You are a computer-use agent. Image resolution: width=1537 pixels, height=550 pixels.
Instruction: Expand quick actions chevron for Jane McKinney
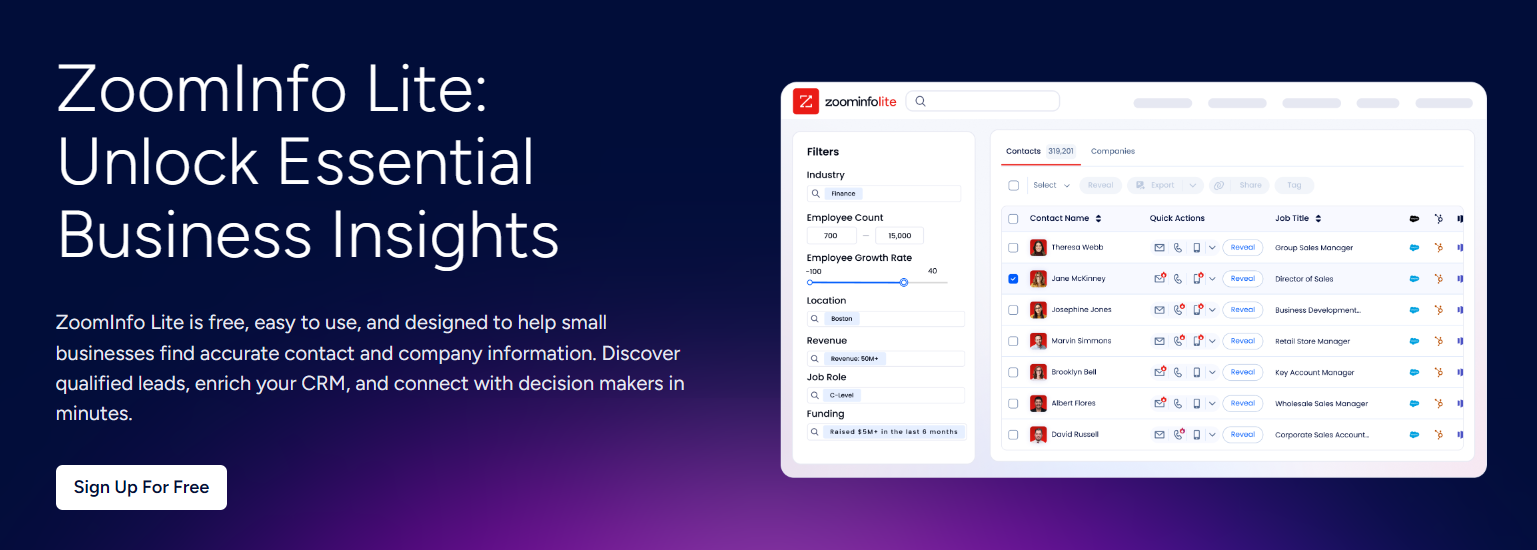(x=1212, y=279)
